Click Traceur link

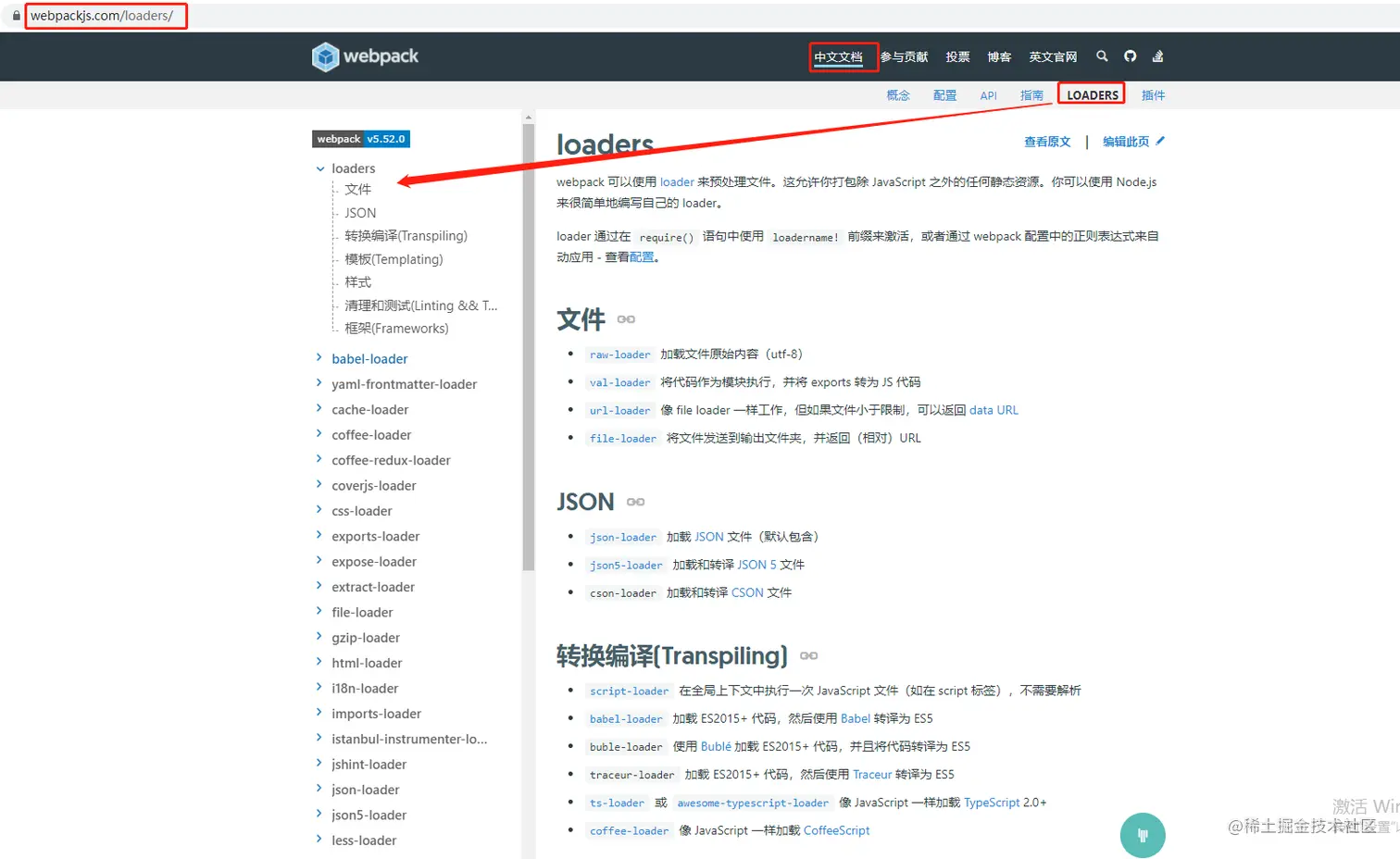(872, 775)
